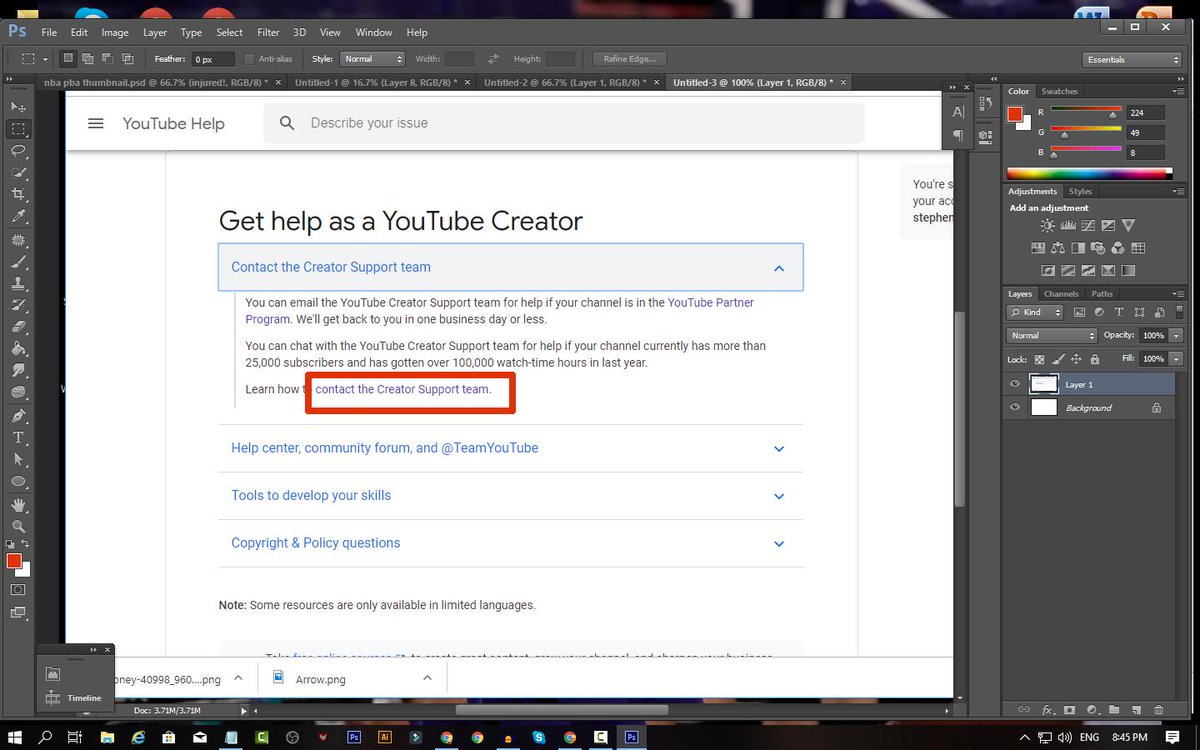Switch to nba pba thumbnail.psd document tab
The width and height of the screenshot is (1200, 750).
(x=160, y=82)
